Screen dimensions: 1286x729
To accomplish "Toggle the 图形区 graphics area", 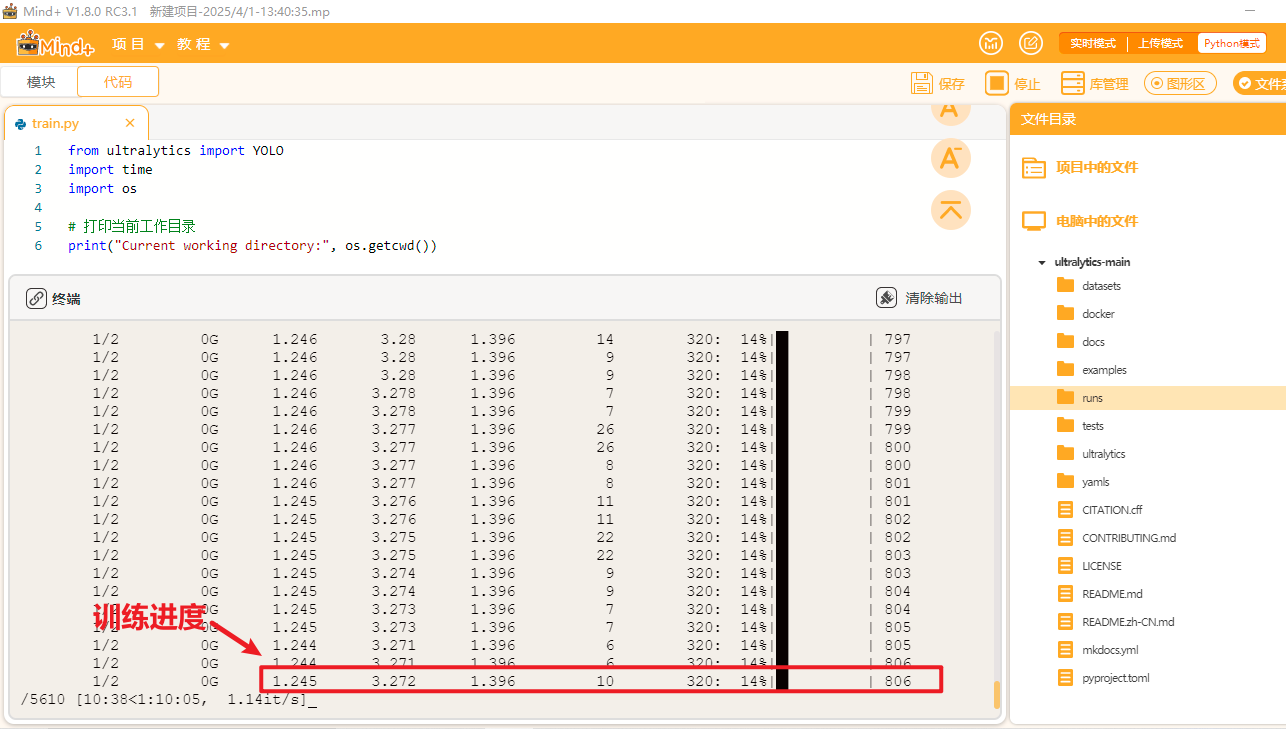I will point(1180,84).
